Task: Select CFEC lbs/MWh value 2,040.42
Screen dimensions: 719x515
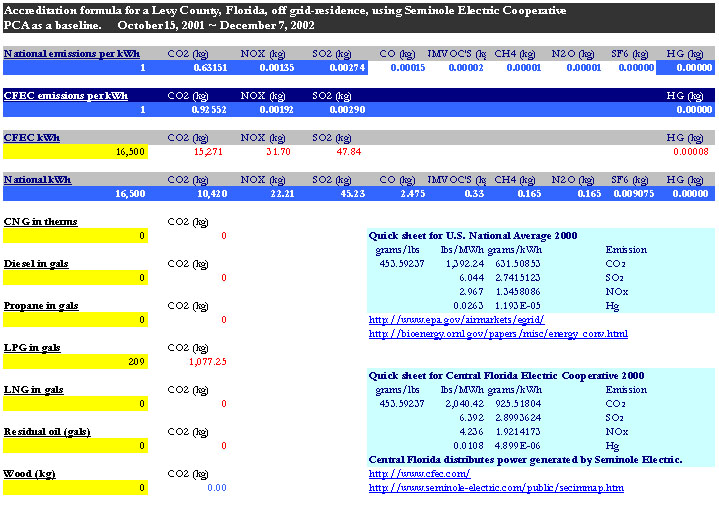Action: (x=465, y=404)
